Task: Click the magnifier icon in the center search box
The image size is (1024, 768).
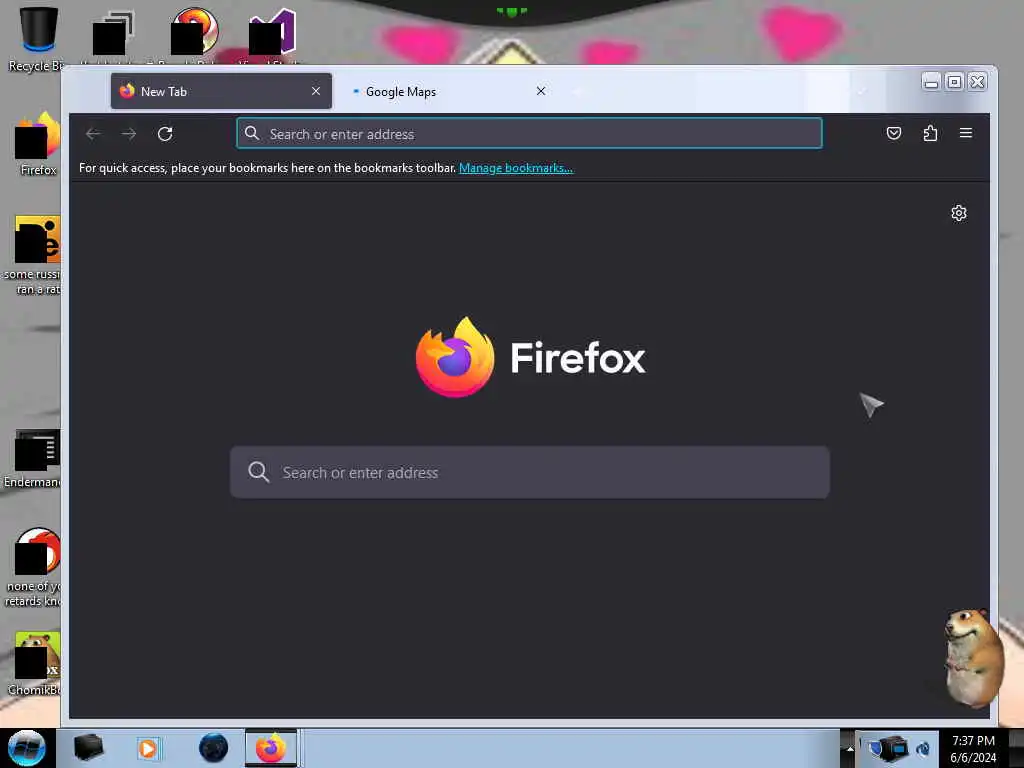Action: point(259,472)
